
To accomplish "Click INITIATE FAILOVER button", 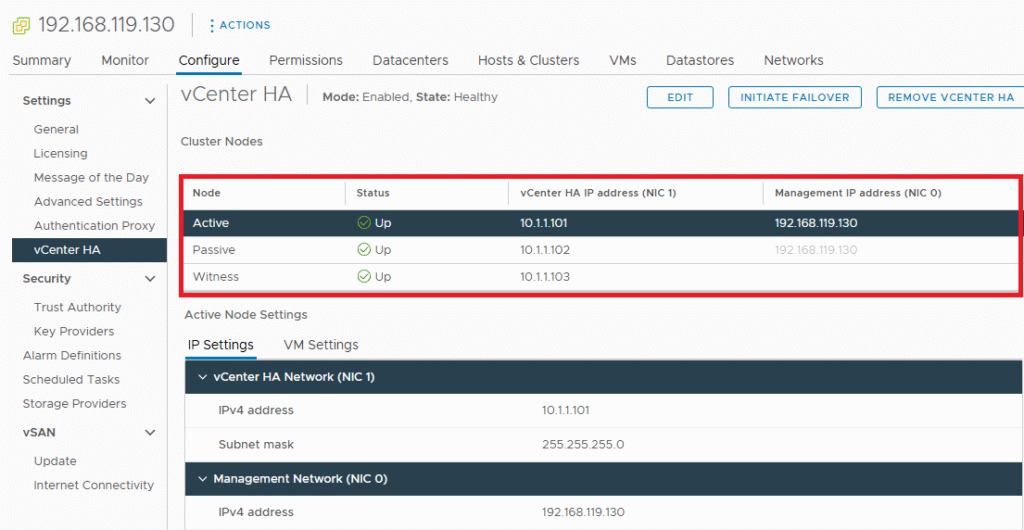I will point(795,97).
